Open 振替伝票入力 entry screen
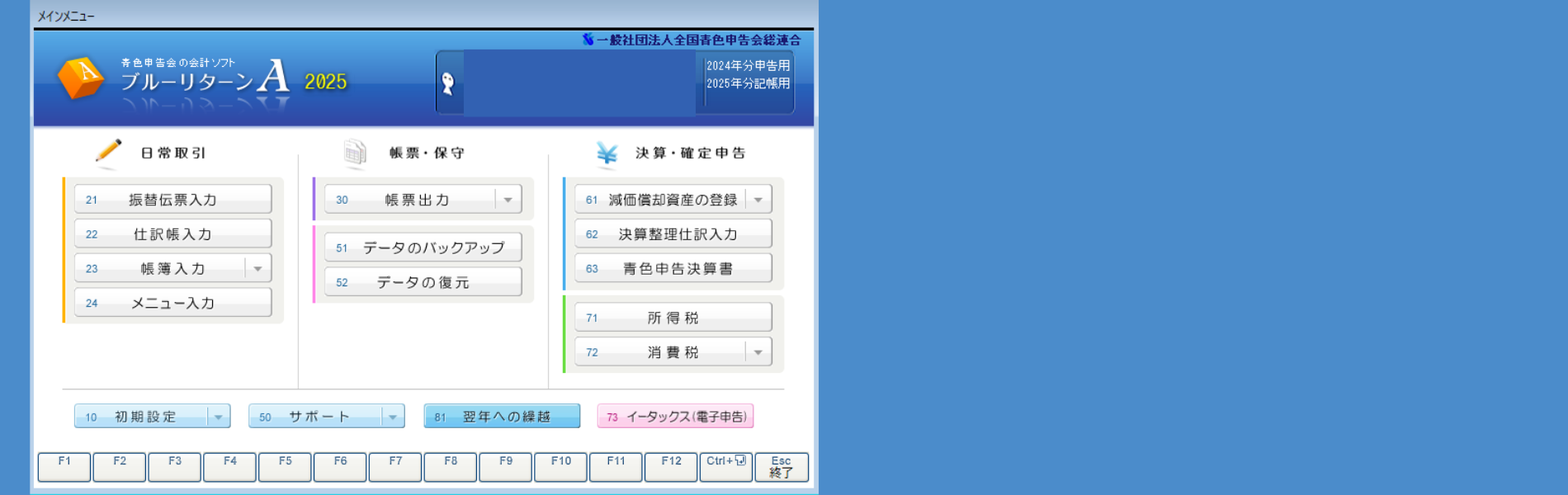 click(x=172, y=200)
